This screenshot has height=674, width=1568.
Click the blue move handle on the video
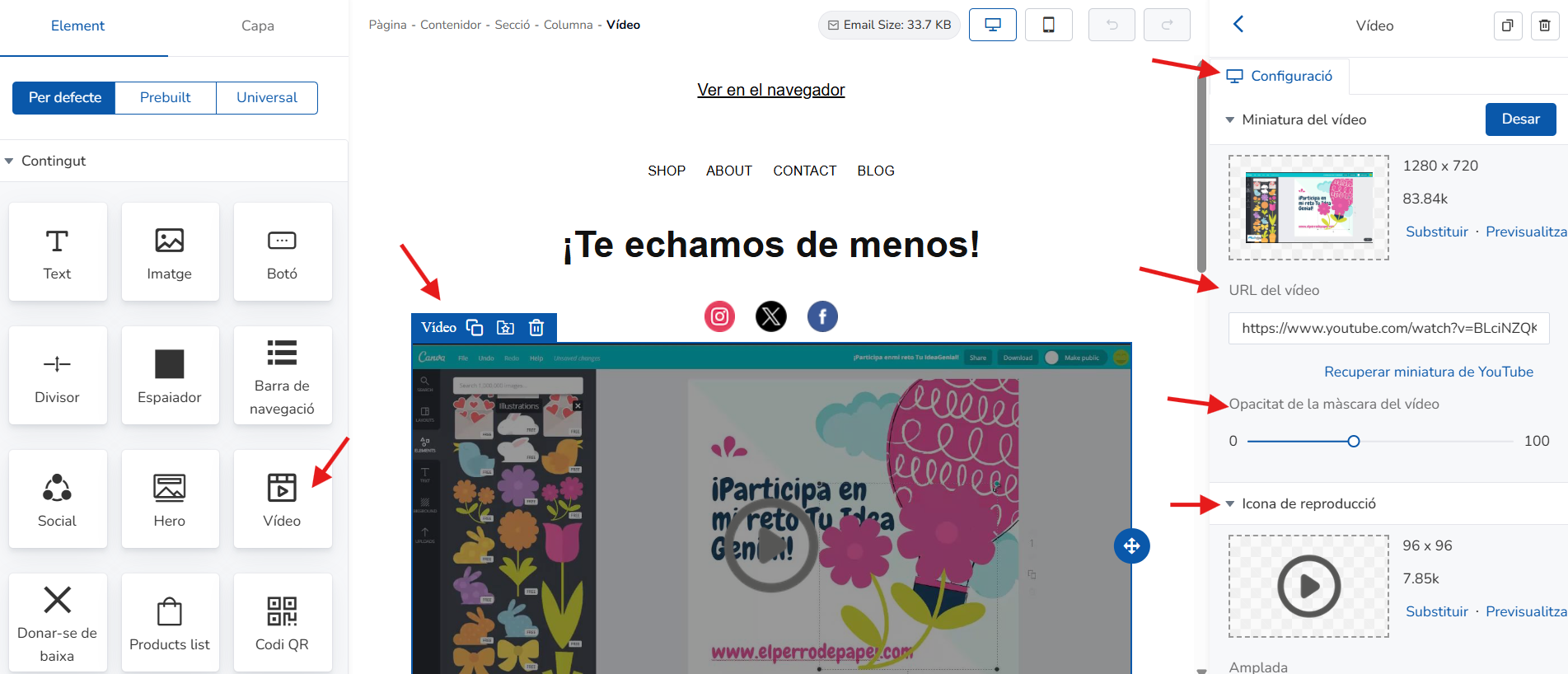coord(1132,545)
